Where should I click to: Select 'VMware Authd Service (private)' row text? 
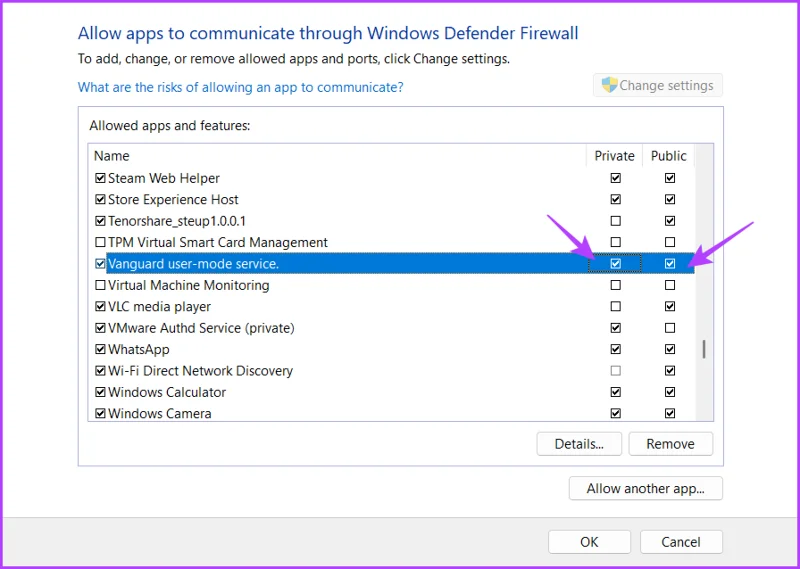pos(202,328)
